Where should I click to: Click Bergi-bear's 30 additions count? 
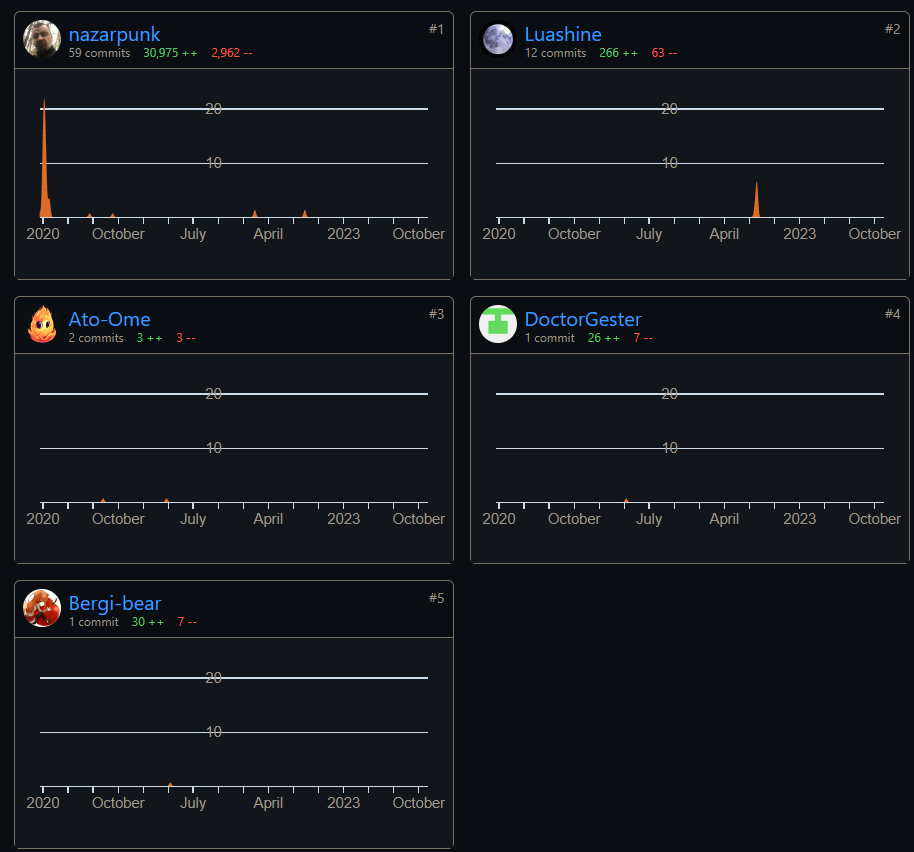[x=147, y=622]
